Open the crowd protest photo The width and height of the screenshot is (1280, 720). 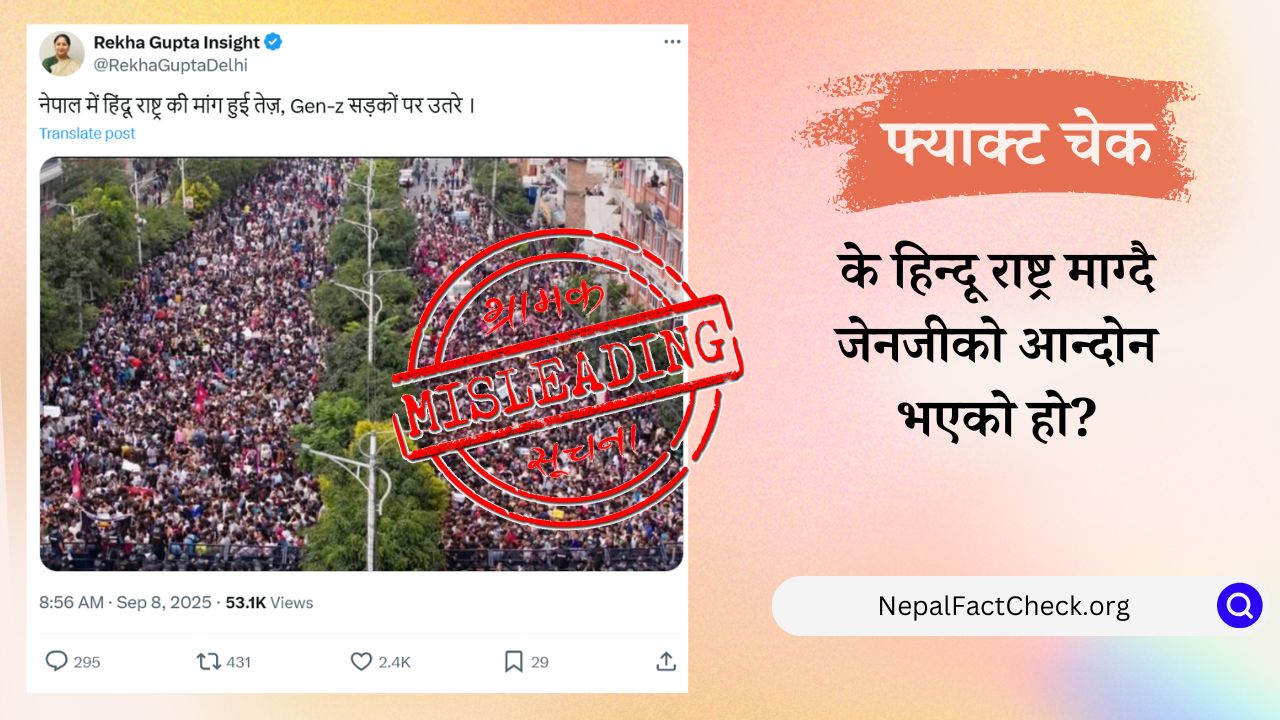pos(361,364)
